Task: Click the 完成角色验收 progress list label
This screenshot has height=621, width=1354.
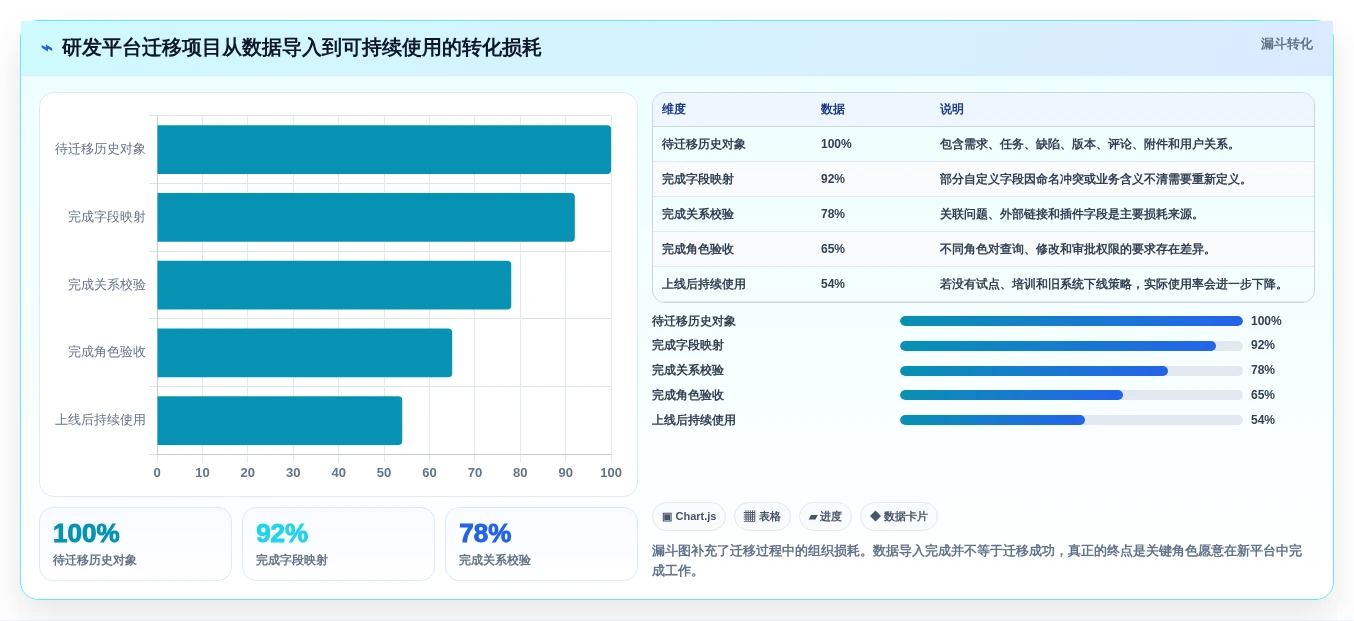Action: point(688,395)
